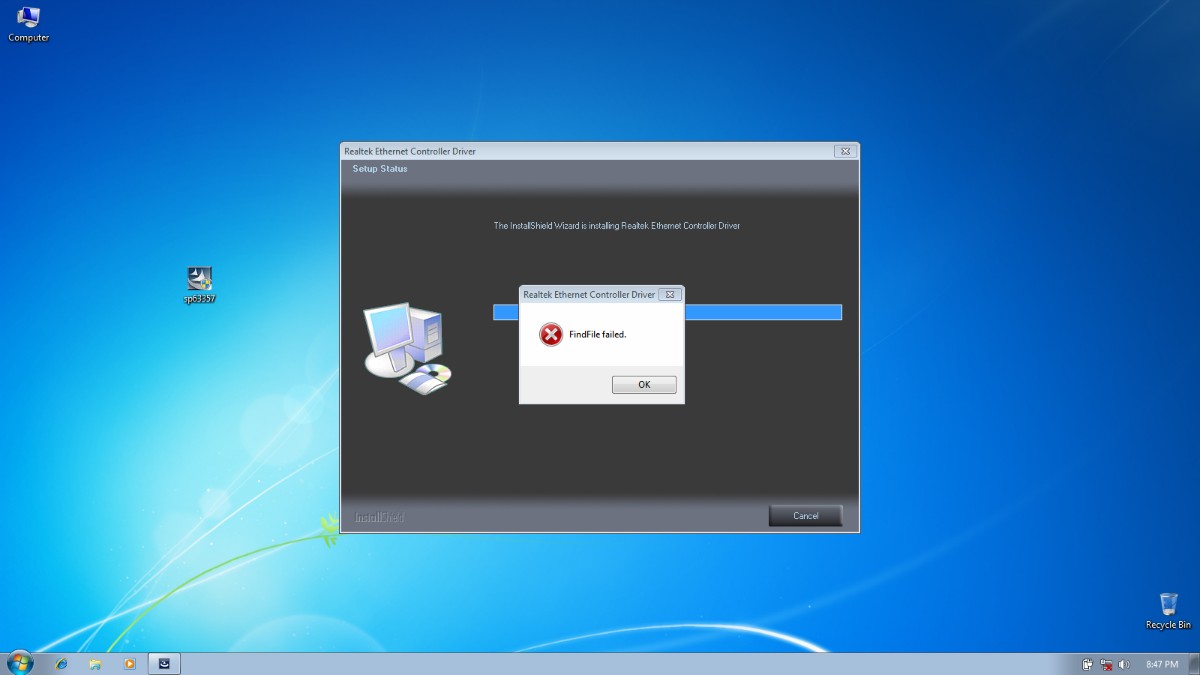
Task: Cancel the Realtek driver installation
Action: 805,516
